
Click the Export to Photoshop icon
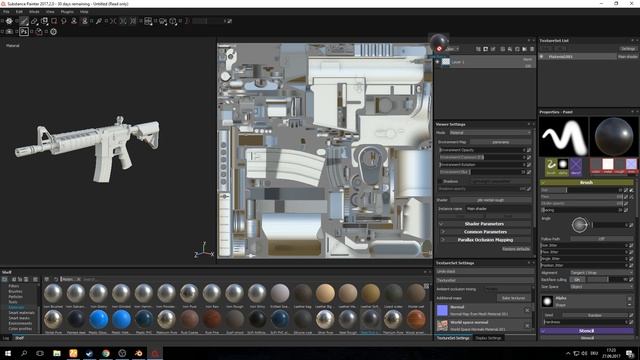tap(24, 31)
